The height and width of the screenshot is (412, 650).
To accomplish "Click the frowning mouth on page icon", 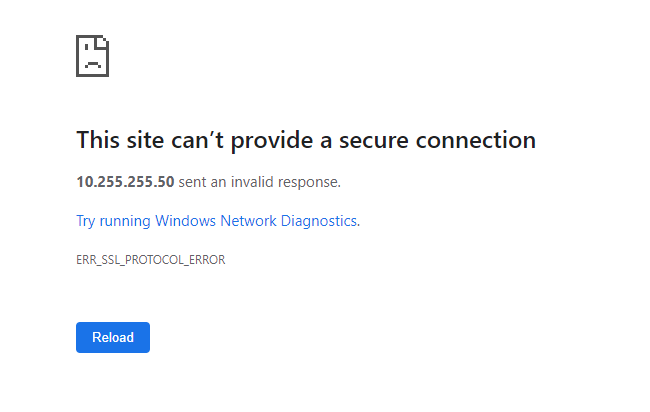I will click(93, 65).
